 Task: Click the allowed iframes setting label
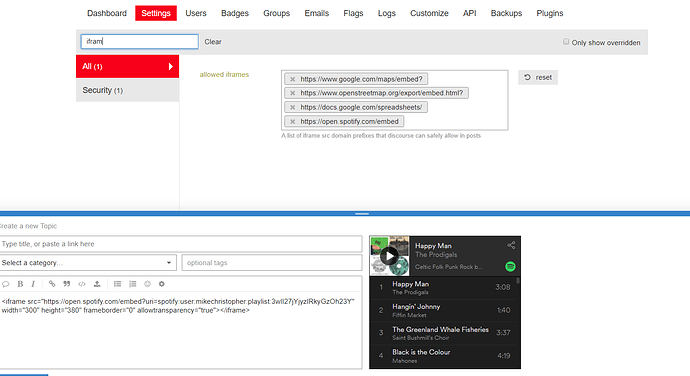pos(224,74)
